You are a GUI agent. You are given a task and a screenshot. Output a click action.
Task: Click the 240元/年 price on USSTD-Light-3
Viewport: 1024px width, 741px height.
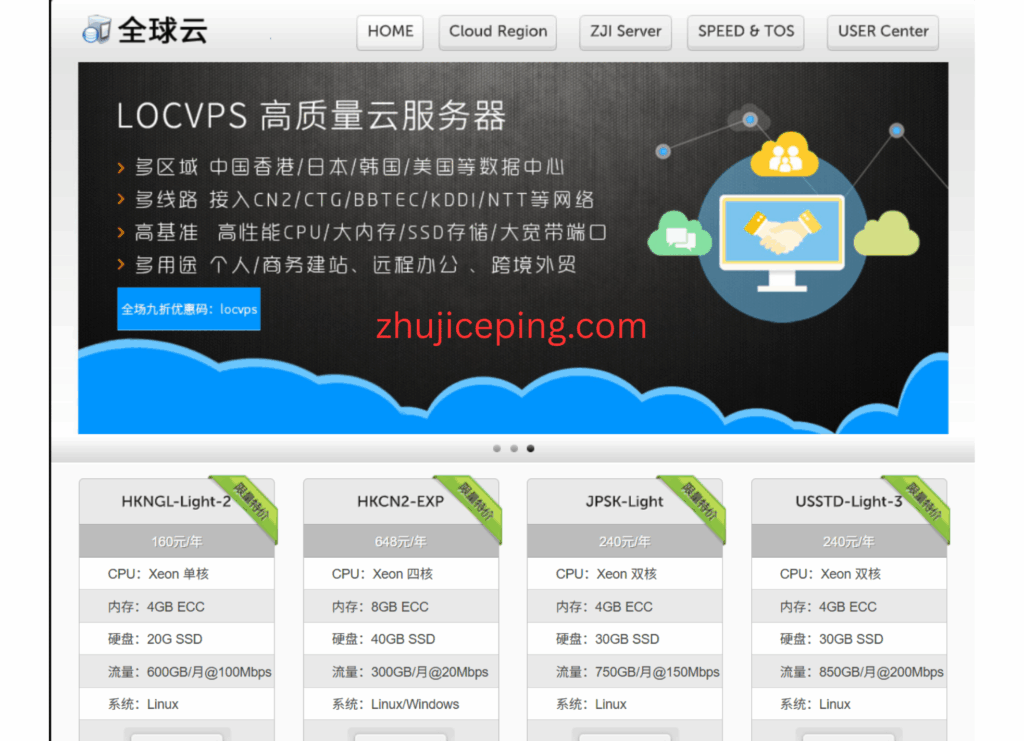click(848, 541)
